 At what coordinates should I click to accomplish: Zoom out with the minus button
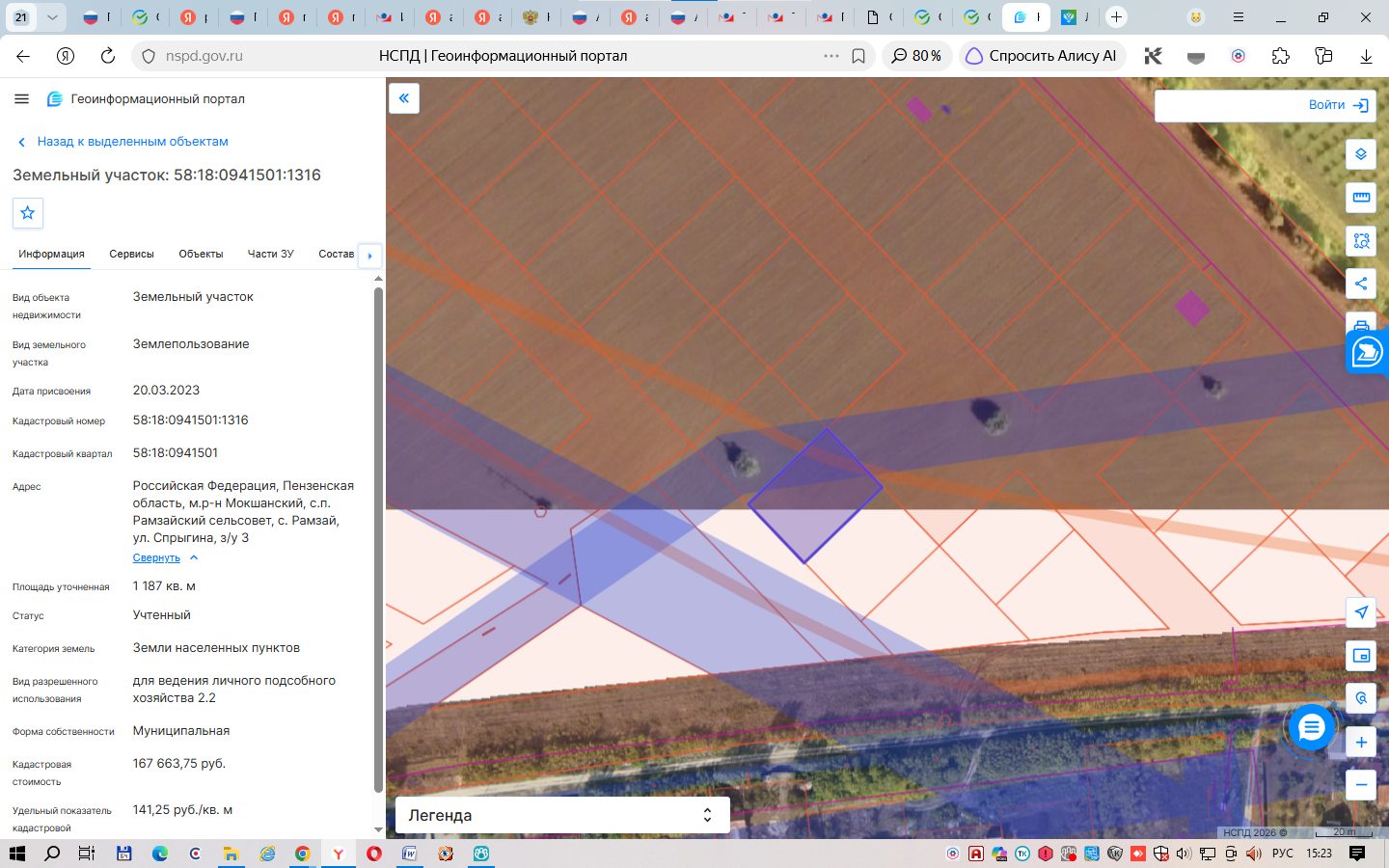click(1361, 784)
